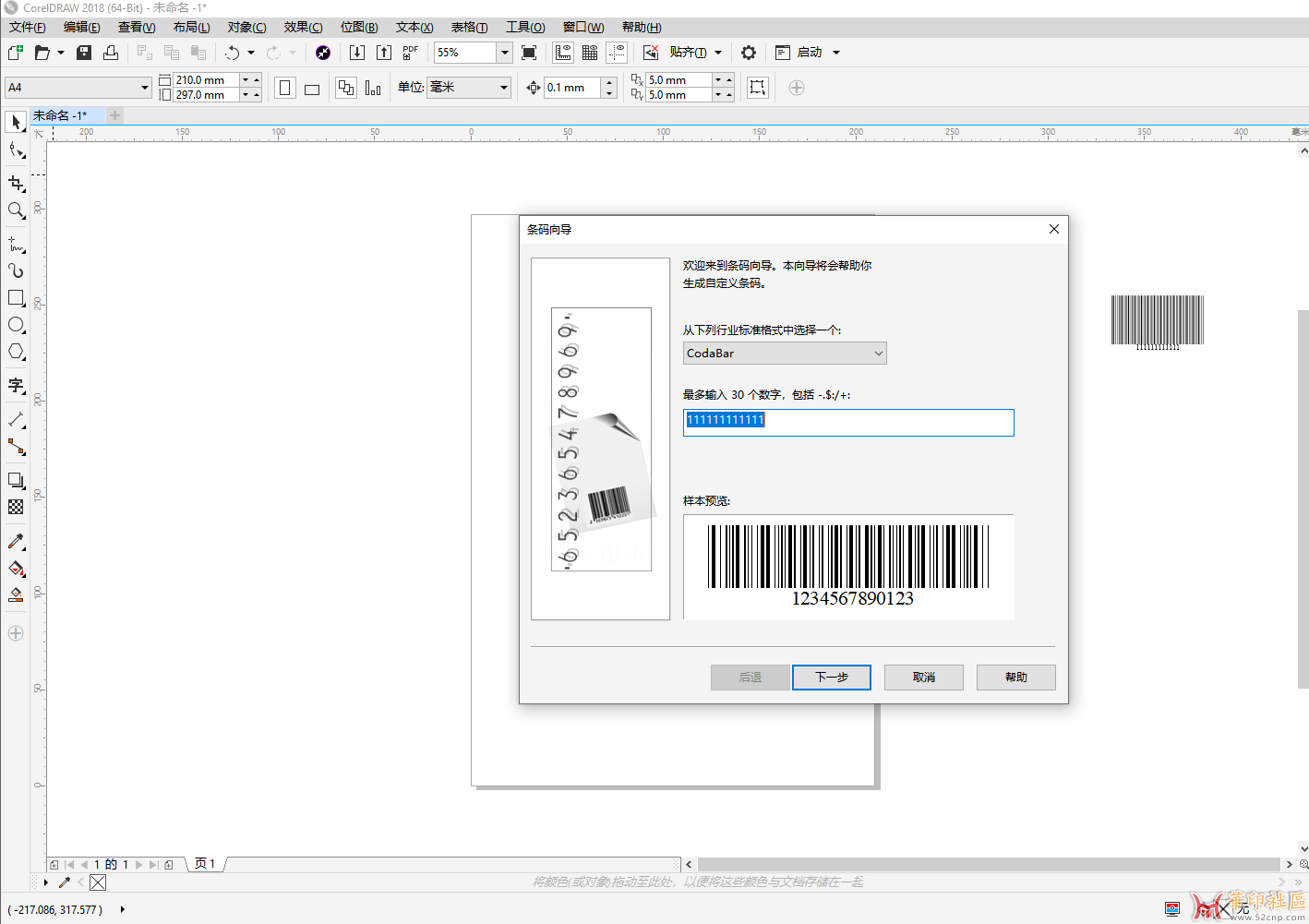Select the Pick tool arrow
1309x924 pixels.
(16, 122)
